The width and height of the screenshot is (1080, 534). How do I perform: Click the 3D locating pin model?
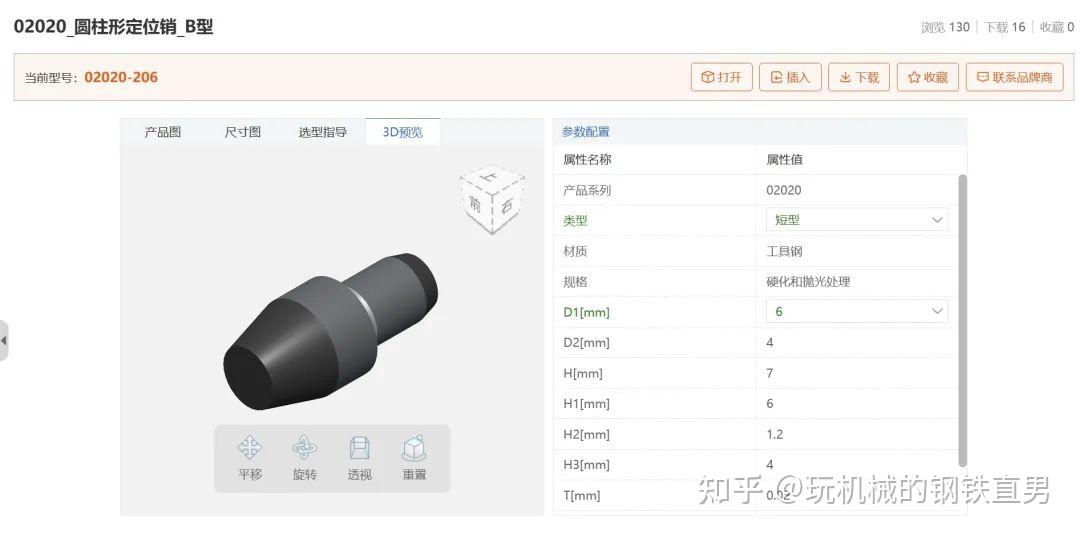(331, 331)
